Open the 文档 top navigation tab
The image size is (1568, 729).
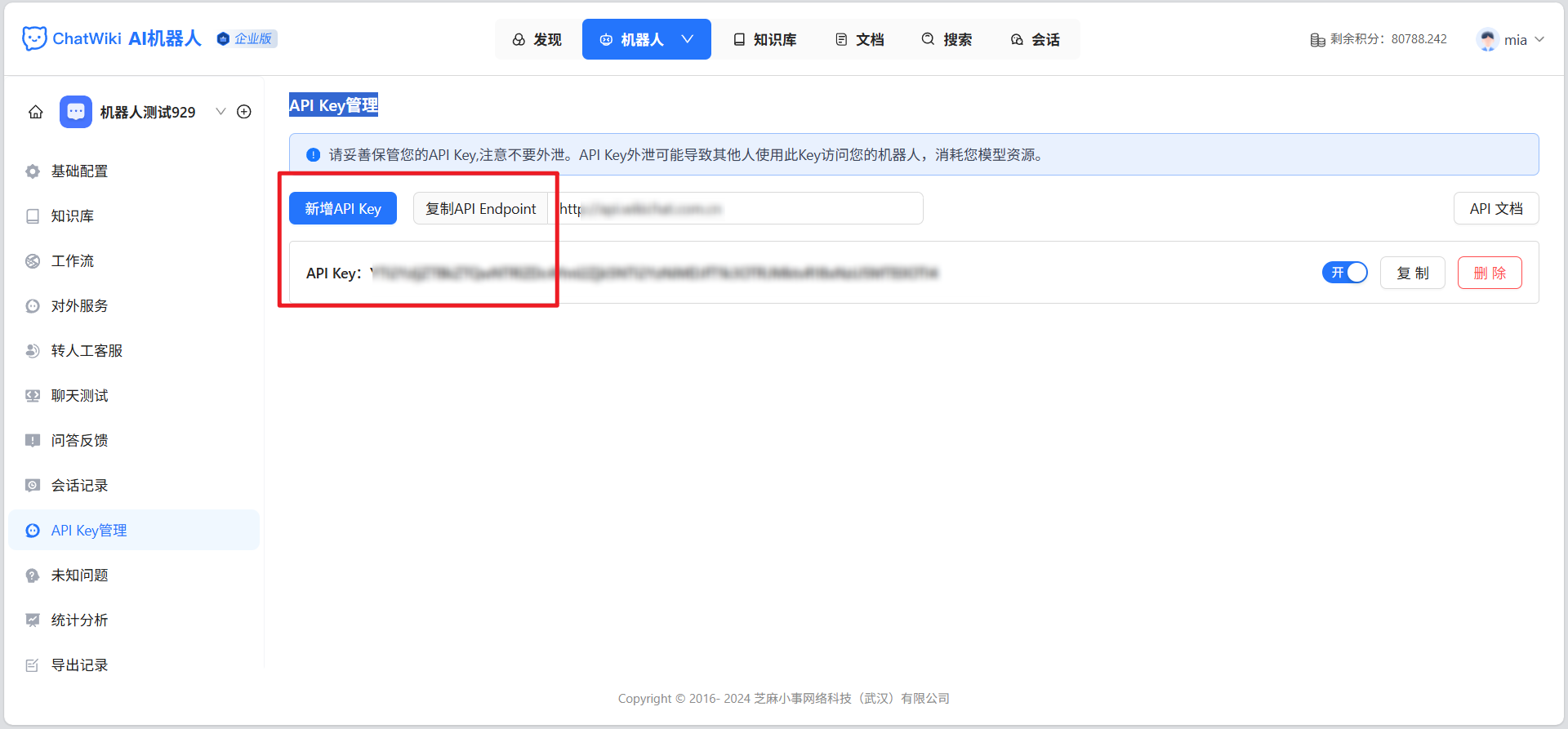pos(860,39)
